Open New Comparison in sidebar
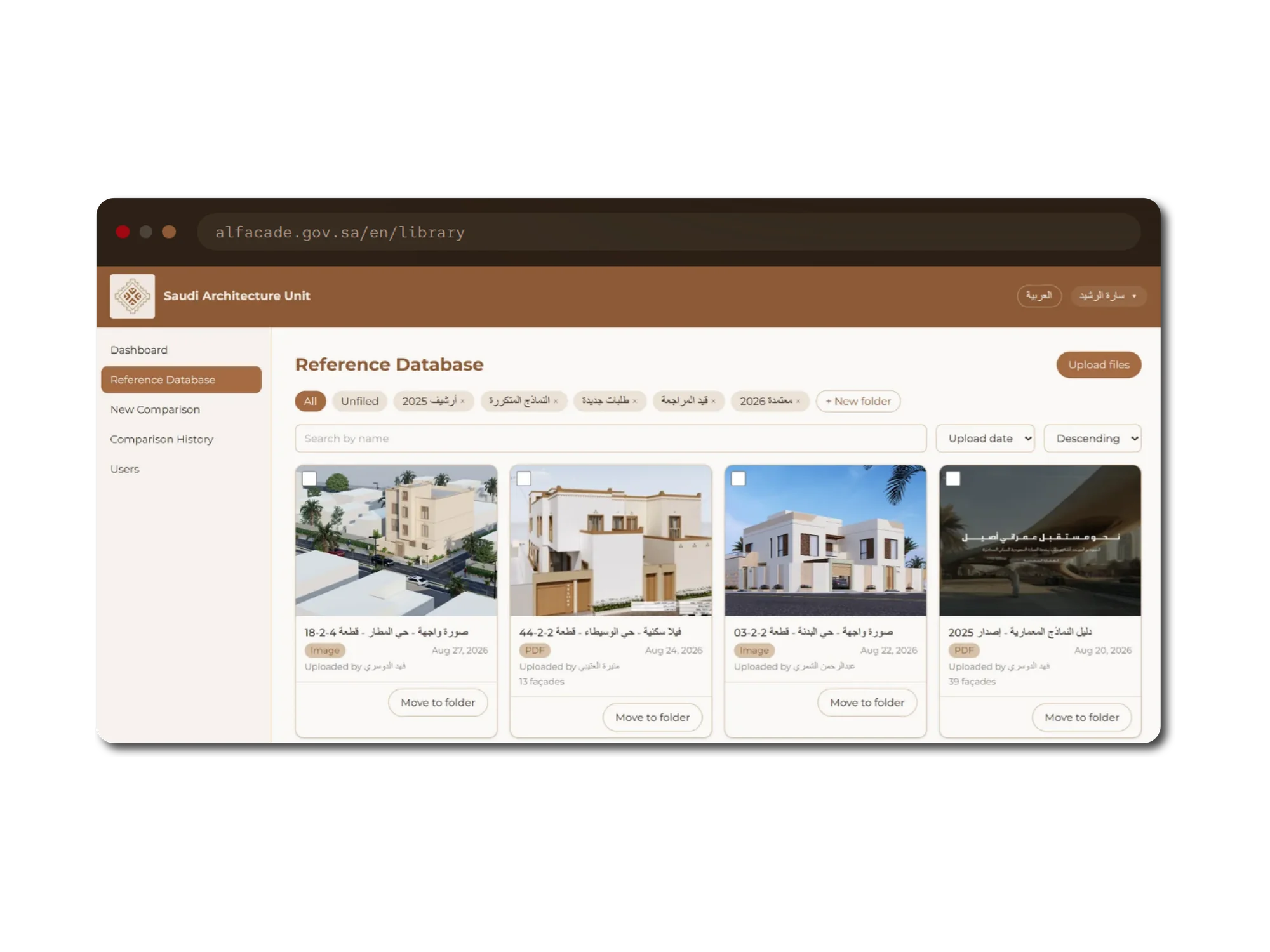1270x952 pixels. coord(155,409)
